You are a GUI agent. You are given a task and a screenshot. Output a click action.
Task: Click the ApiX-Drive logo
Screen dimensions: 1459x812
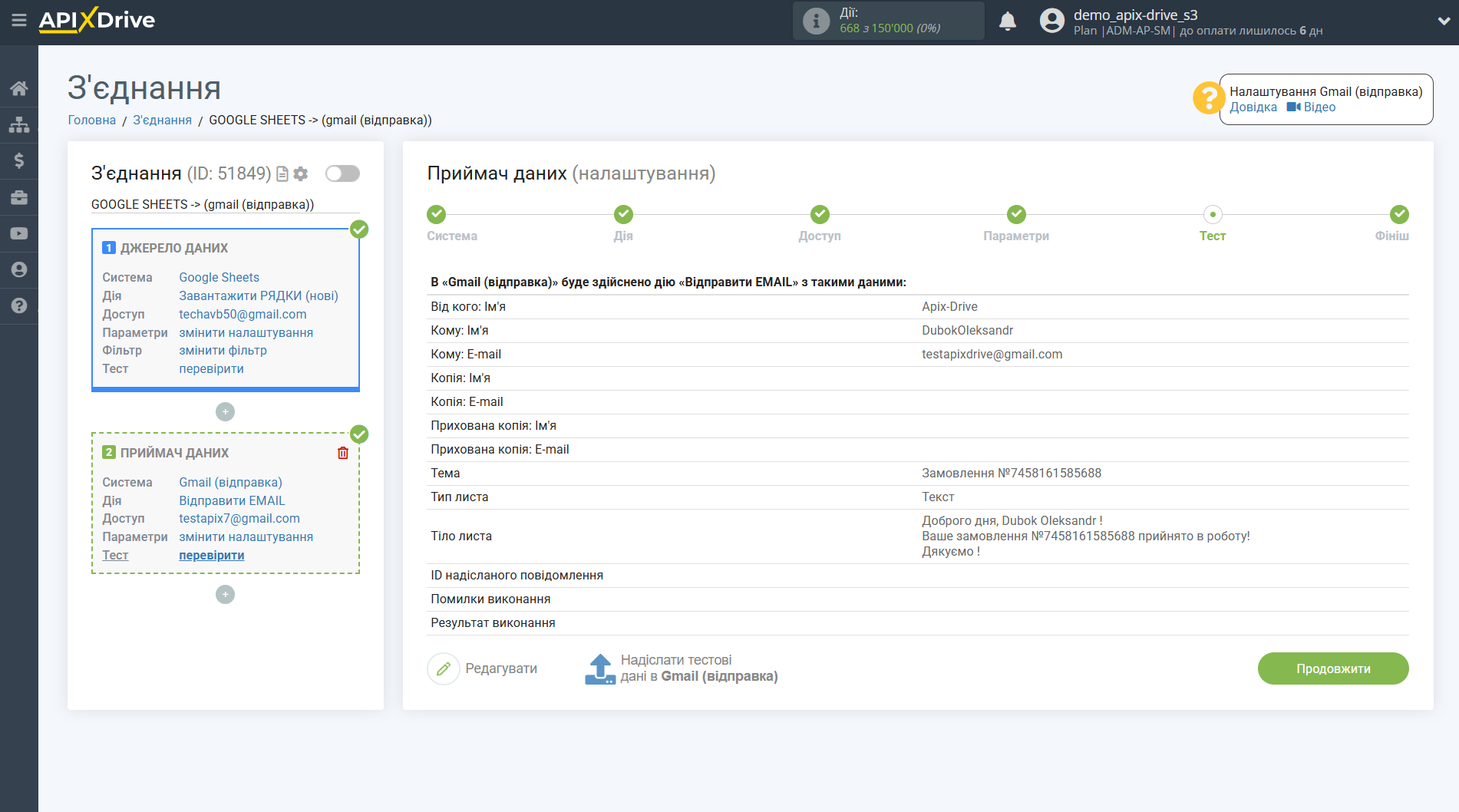(97, 20)
